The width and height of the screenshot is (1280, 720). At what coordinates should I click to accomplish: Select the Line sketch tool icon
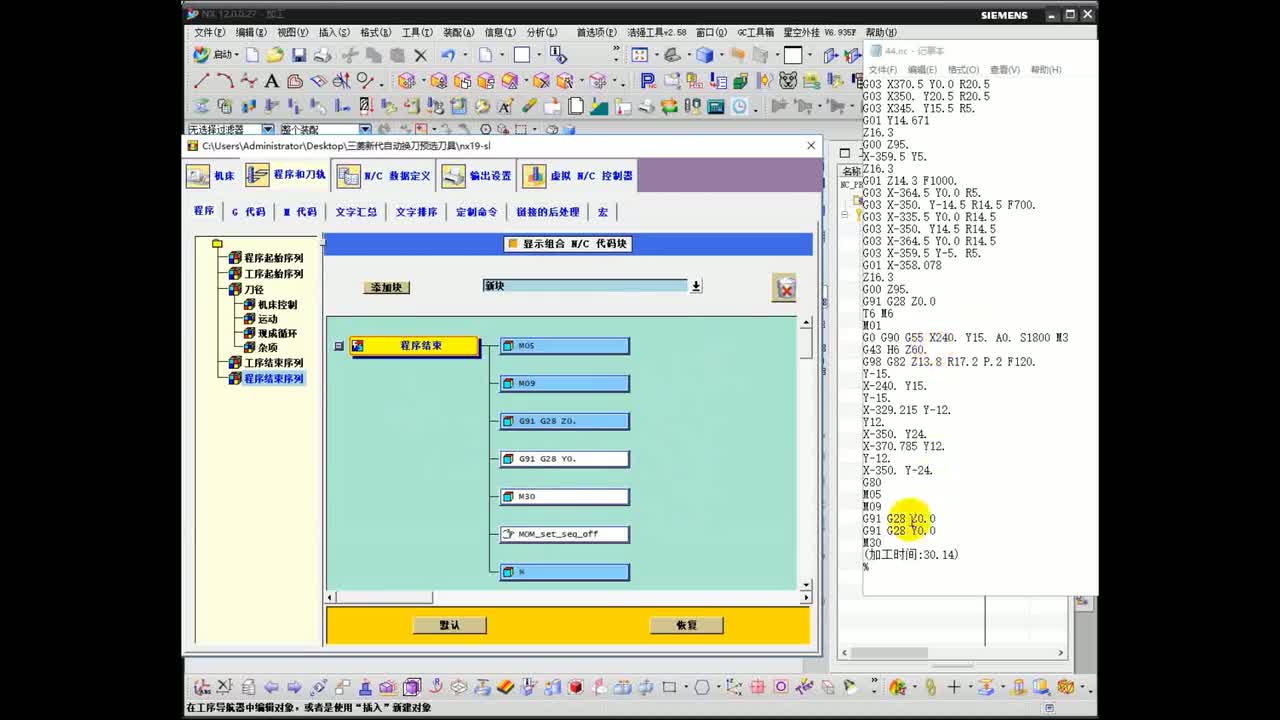202,81
